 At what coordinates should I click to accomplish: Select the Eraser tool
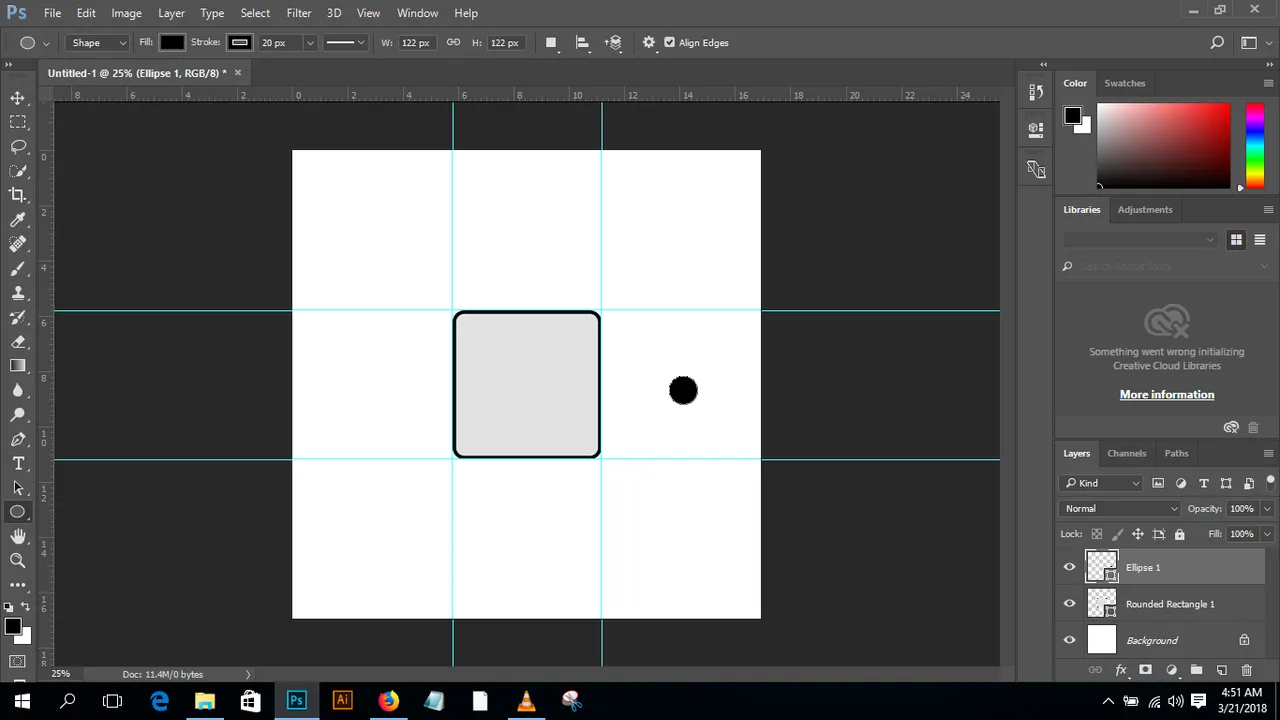[18, 342]
